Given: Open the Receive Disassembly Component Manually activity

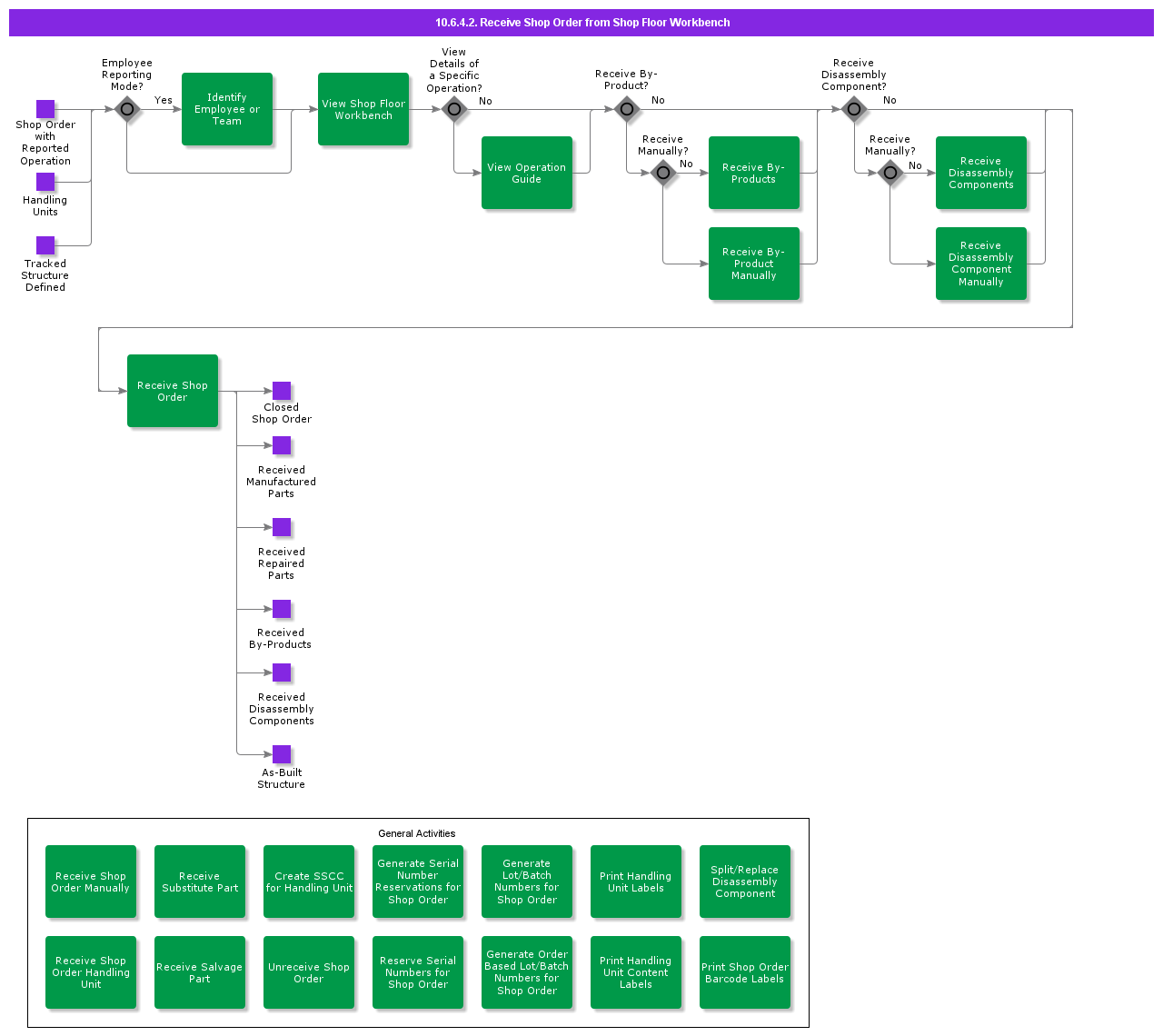Looking at the screenshot, I should pos(981,264).
